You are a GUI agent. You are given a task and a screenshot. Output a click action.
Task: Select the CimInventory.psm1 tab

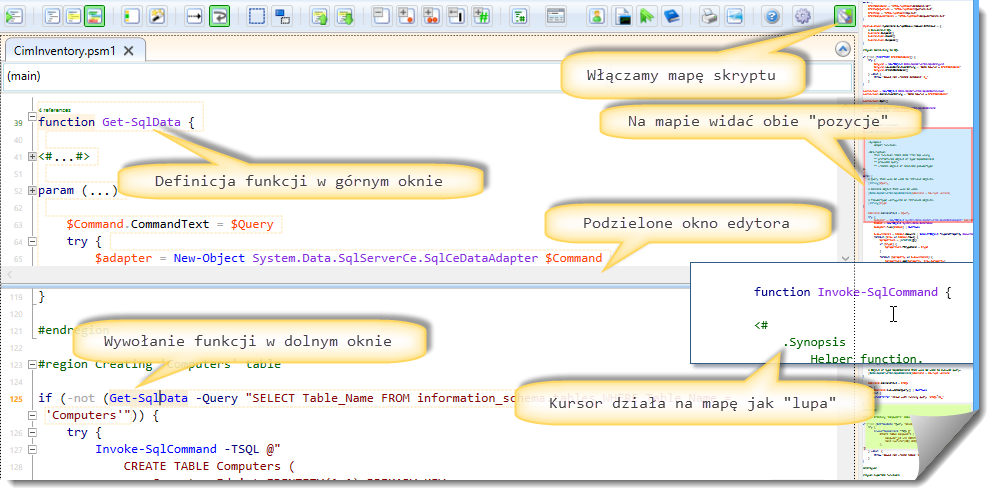pyautogui.click(x=65, y=50)
